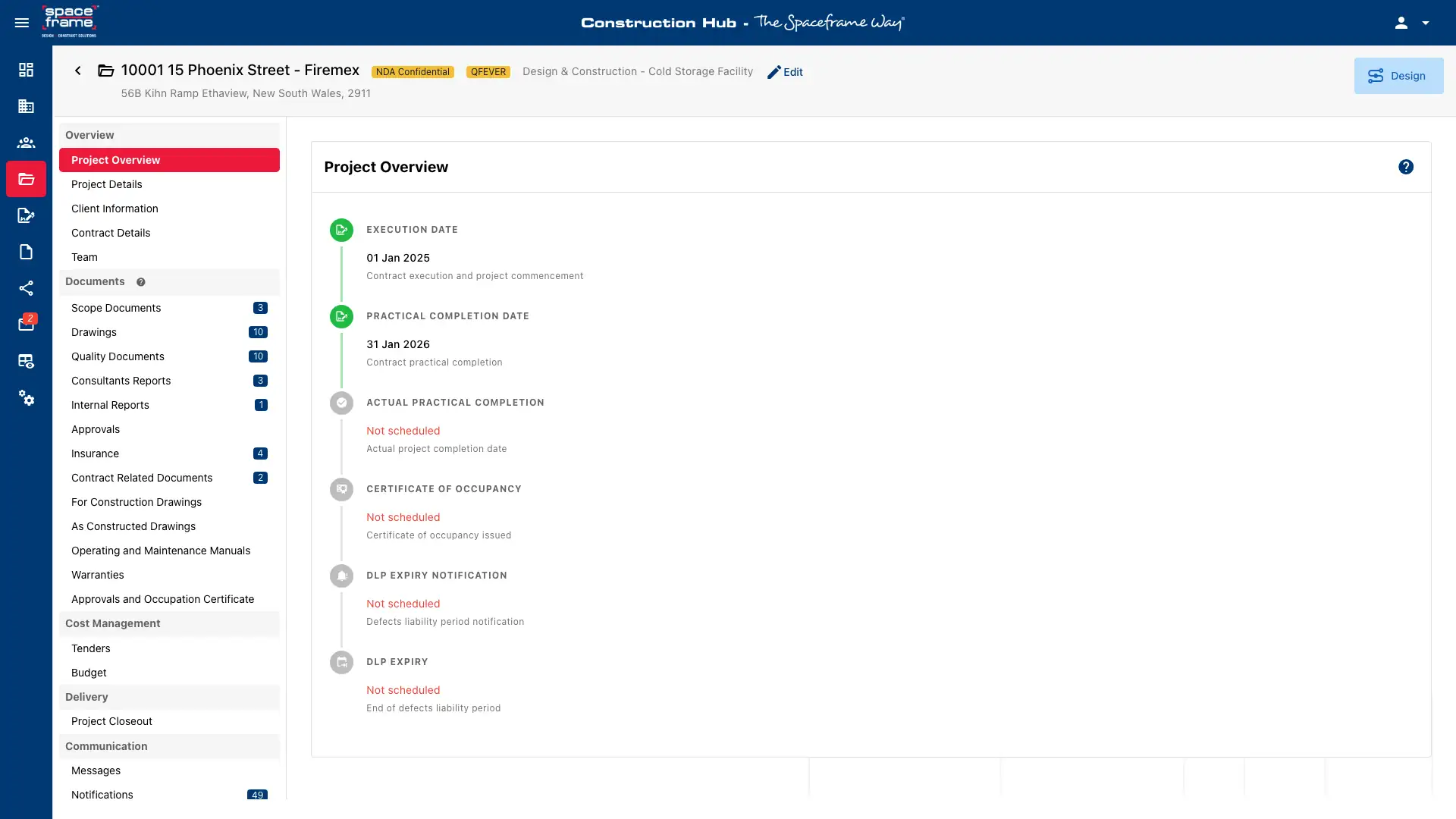1456x819 pixels.
Task: Open the user account dropdown arrow
Action: [x=1426, y=23]
